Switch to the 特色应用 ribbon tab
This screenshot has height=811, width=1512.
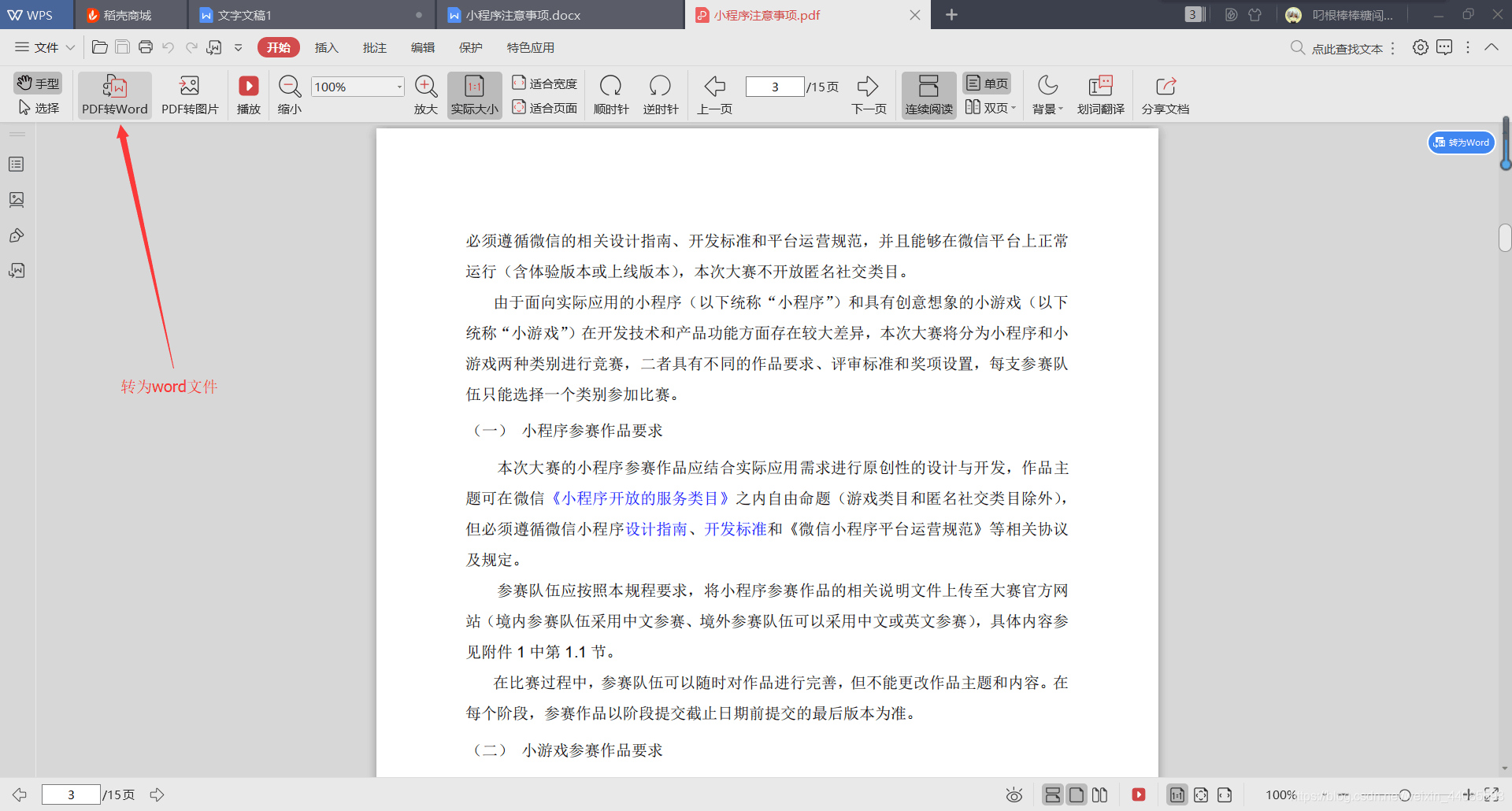531,47
